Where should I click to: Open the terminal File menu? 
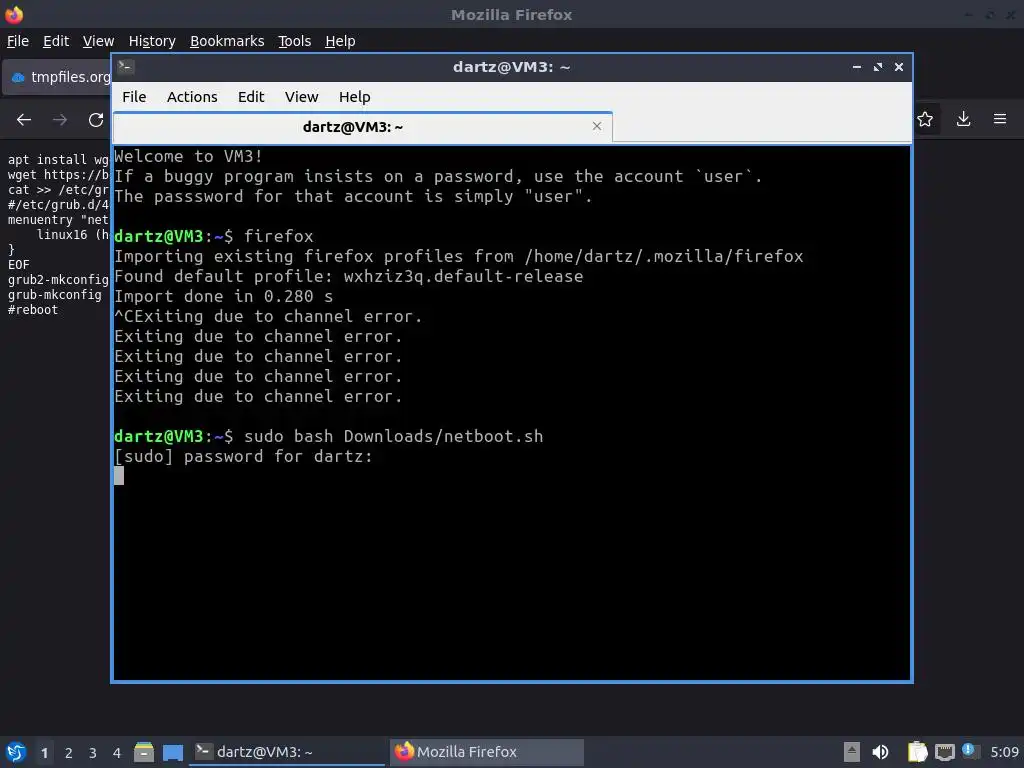(x=134, y=97)
